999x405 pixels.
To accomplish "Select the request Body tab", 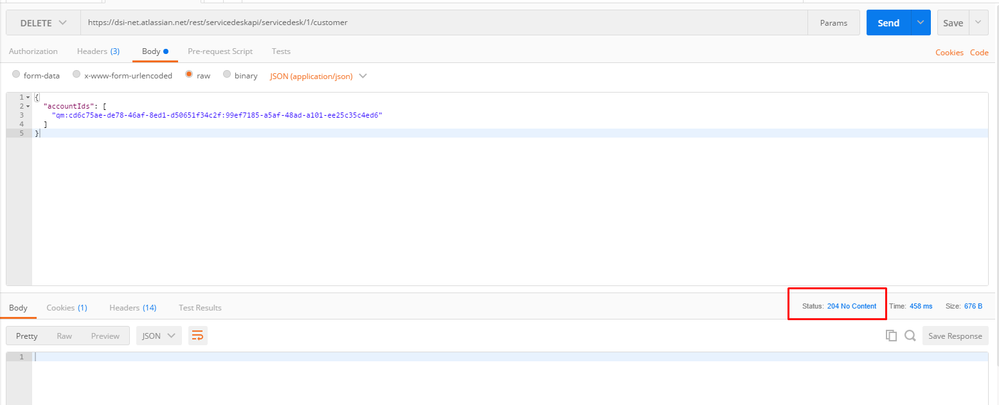I will click(x=155, y=52).
